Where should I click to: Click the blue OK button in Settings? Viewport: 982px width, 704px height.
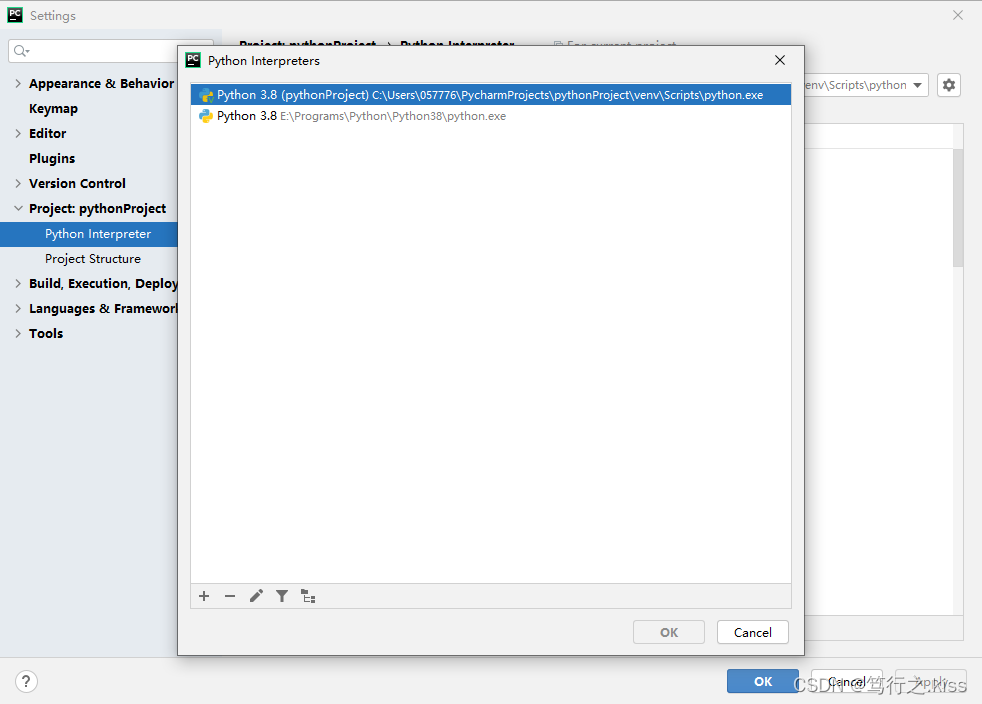(x=762, y=681)
